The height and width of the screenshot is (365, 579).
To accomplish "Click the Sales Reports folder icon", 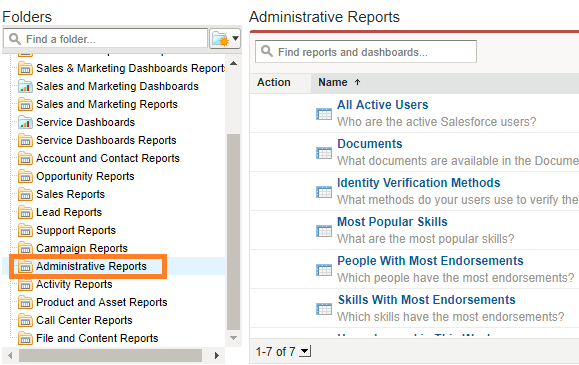I will [25, 194].
